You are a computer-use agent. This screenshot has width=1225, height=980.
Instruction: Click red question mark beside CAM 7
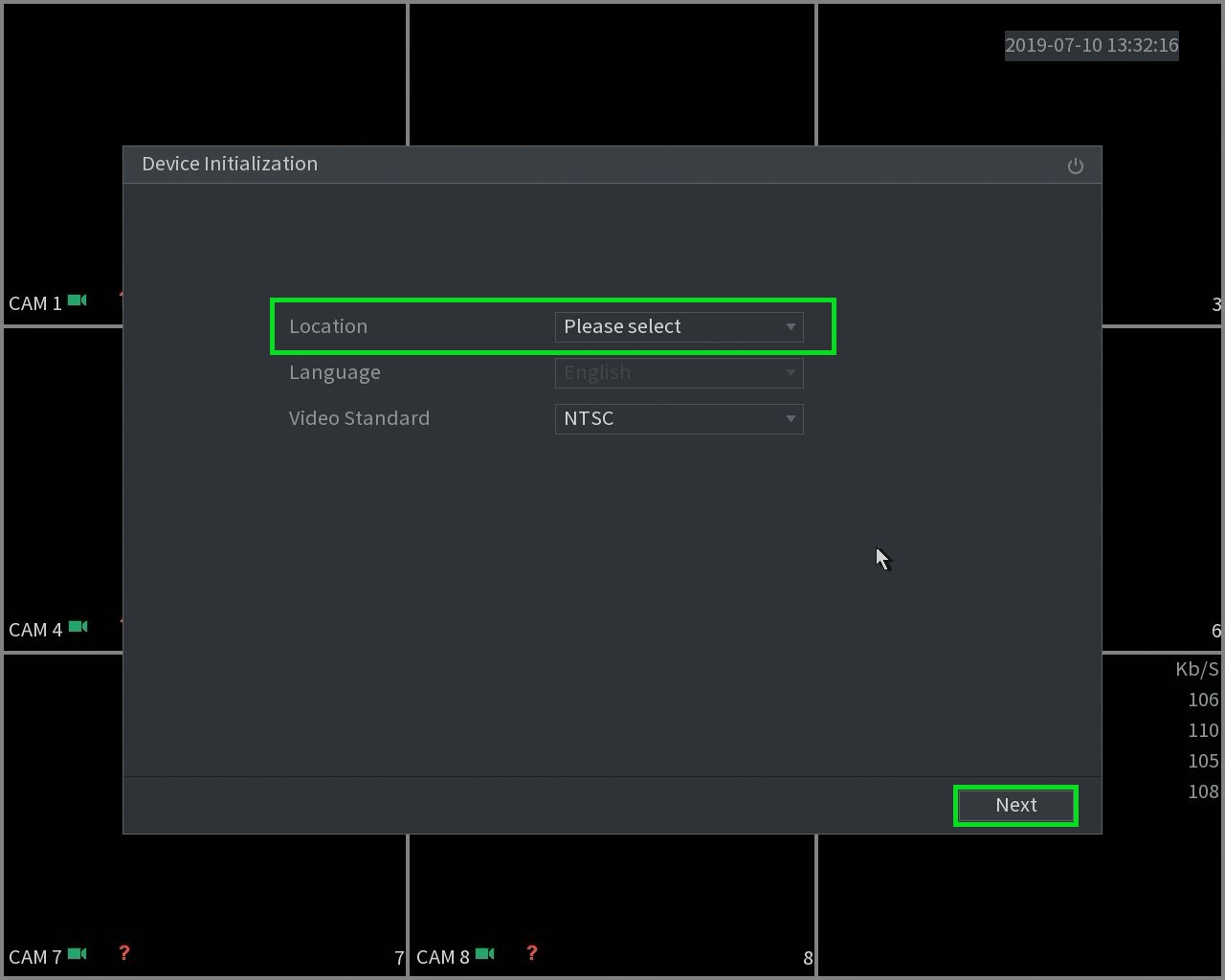click(123, 953)
